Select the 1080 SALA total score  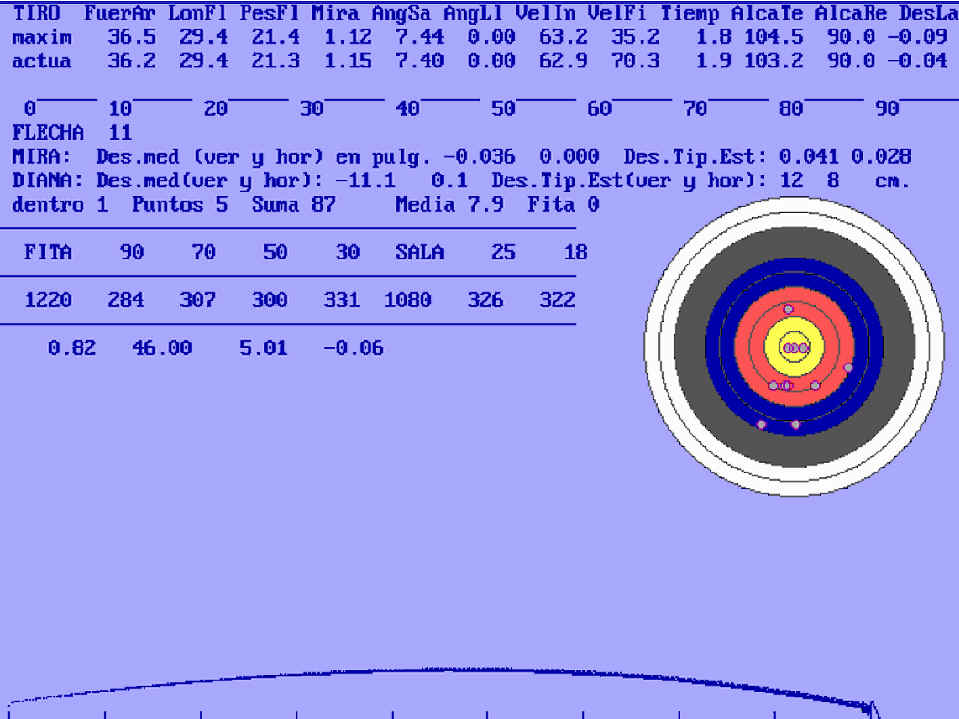click(407, 300)
